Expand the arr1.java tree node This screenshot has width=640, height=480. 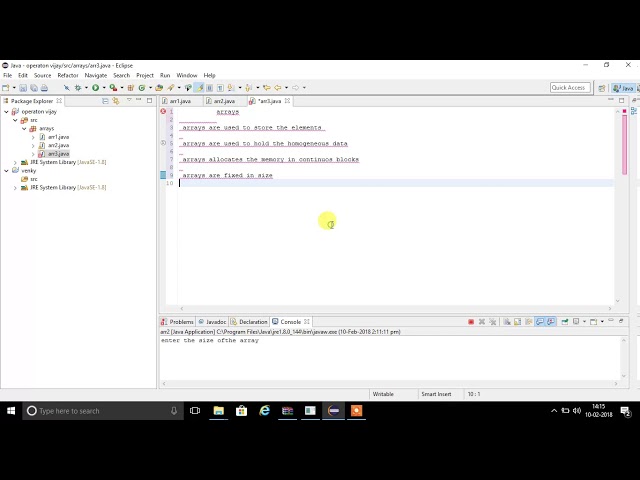coord(33,137)
